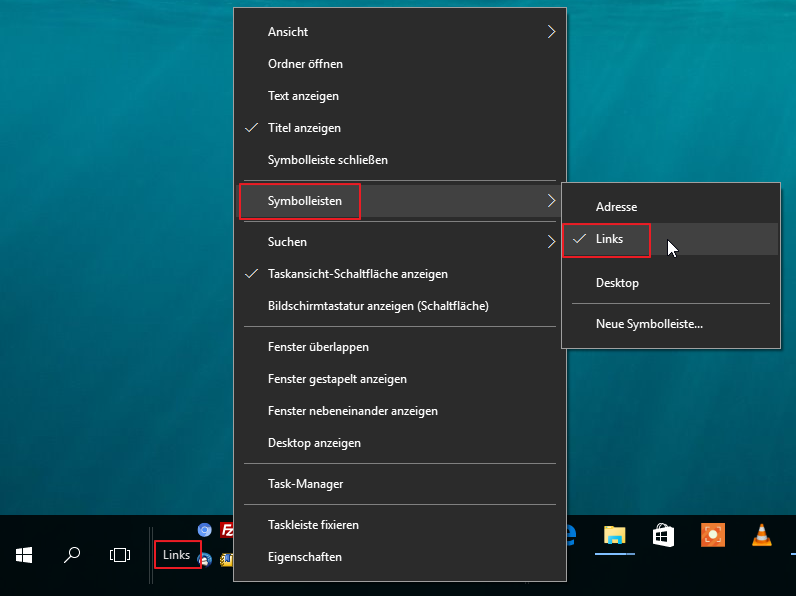
Task: Uncheck Taskansicht-Schaltfläche anzeigen
Action: point(400,274)
